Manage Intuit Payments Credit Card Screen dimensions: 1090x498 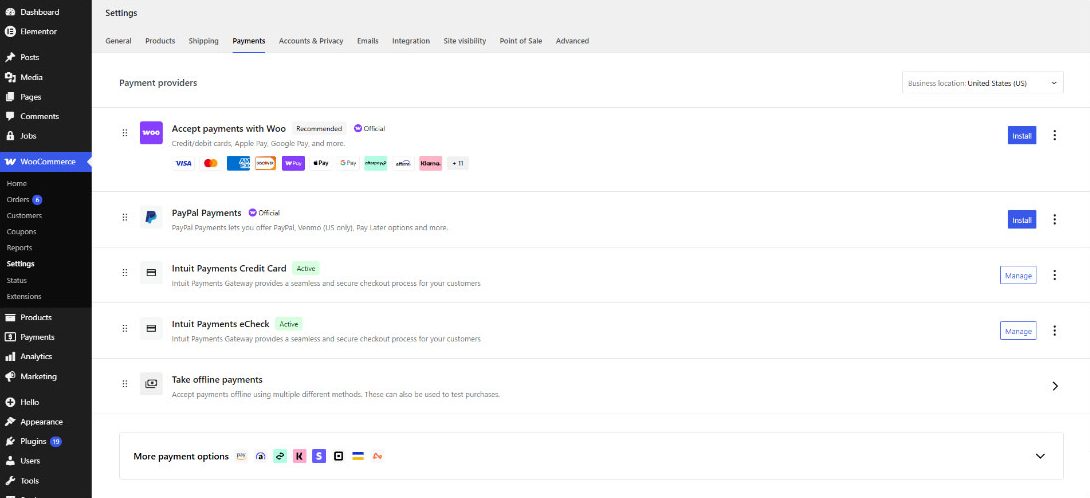click(1018, 275)
